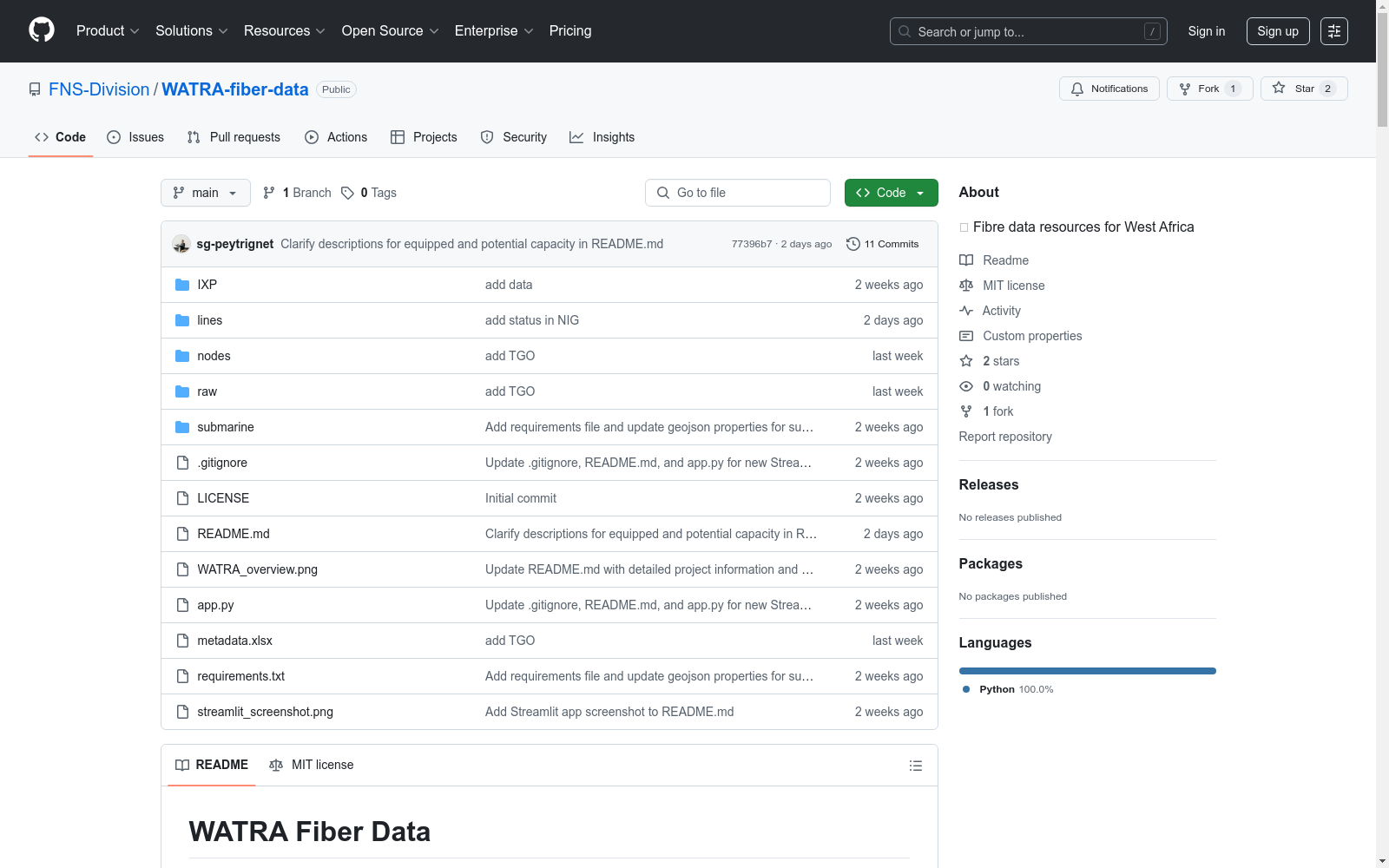Click the Sign up button

(1278, 31)
